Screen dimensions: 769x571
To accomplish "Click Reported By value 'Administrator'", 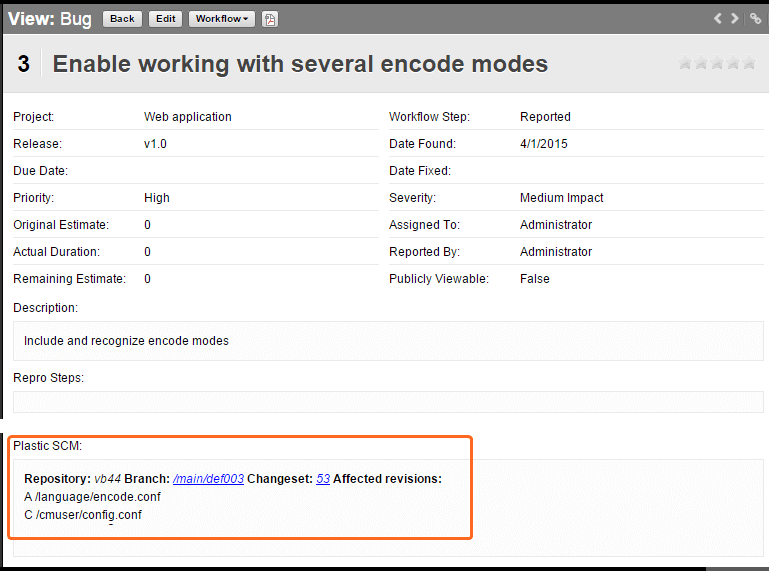I will coord(556,252).
